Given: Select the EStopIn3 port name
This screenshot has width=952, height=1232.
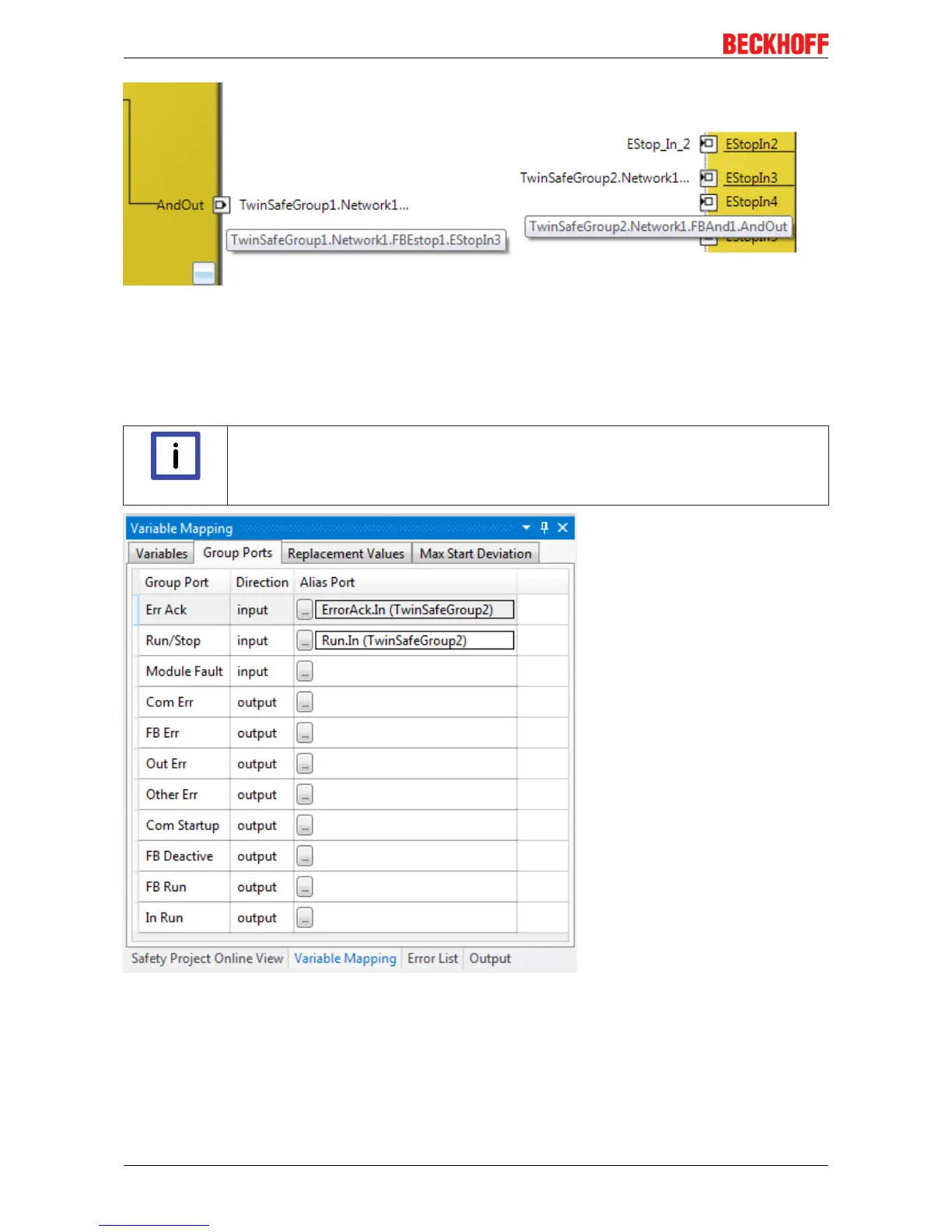Looking at the screenshot, I should [751, 178].
